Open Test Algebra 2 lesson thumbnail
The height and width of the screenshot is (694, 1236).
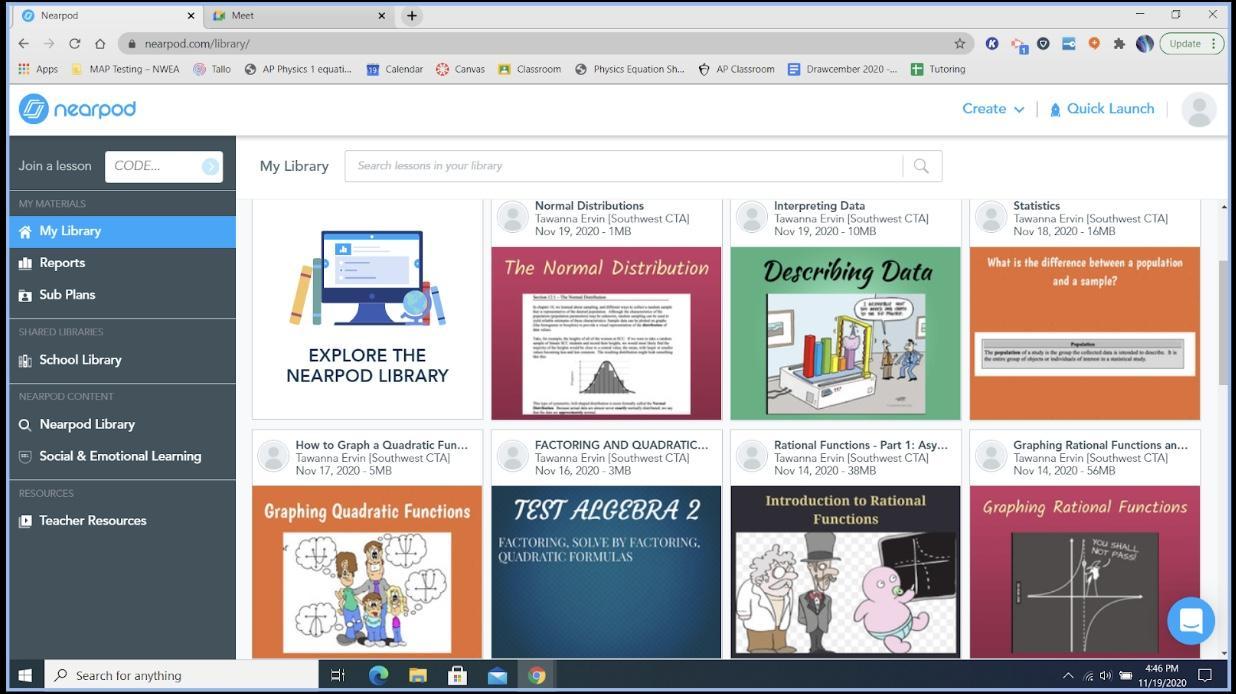tap(606, 572)
